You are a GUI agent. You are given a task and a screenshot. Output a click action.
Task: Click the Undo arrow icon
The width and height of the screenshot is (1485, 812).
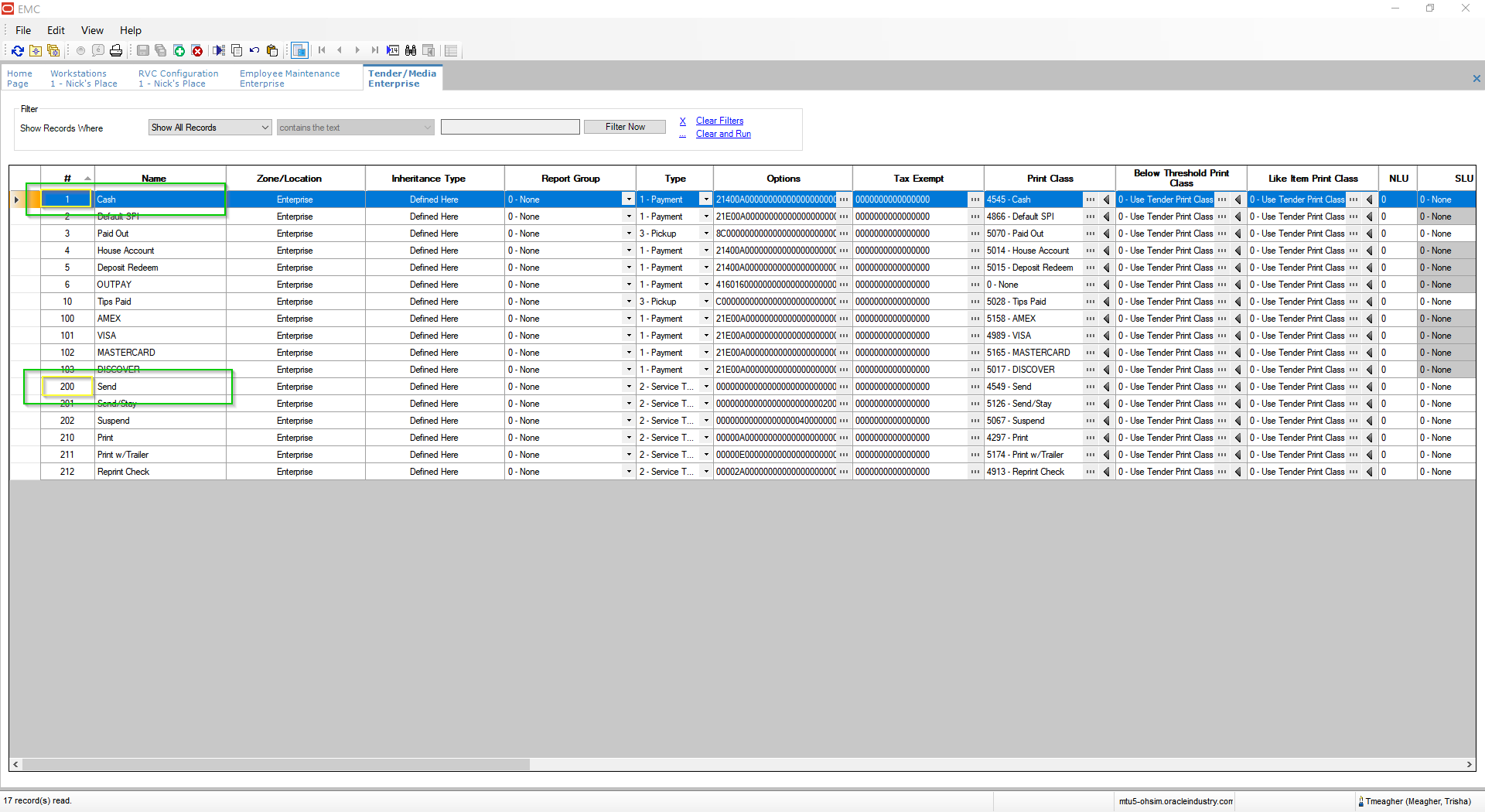pyautogui.click(x=254, y=50)
